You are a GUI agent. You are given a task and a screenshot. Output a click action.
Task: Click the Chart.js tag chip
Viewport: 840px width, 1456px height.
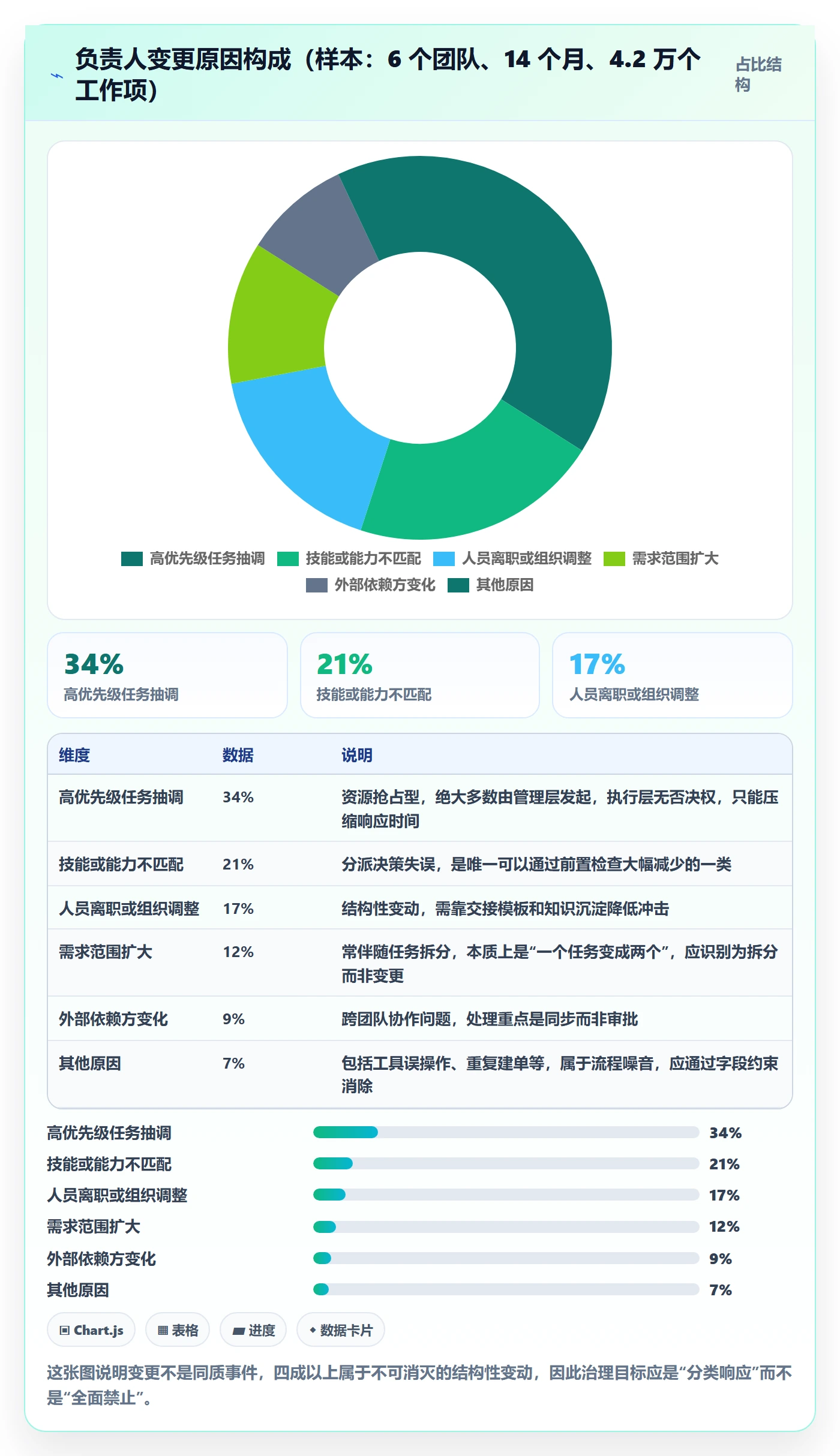tap(91, 1330)
